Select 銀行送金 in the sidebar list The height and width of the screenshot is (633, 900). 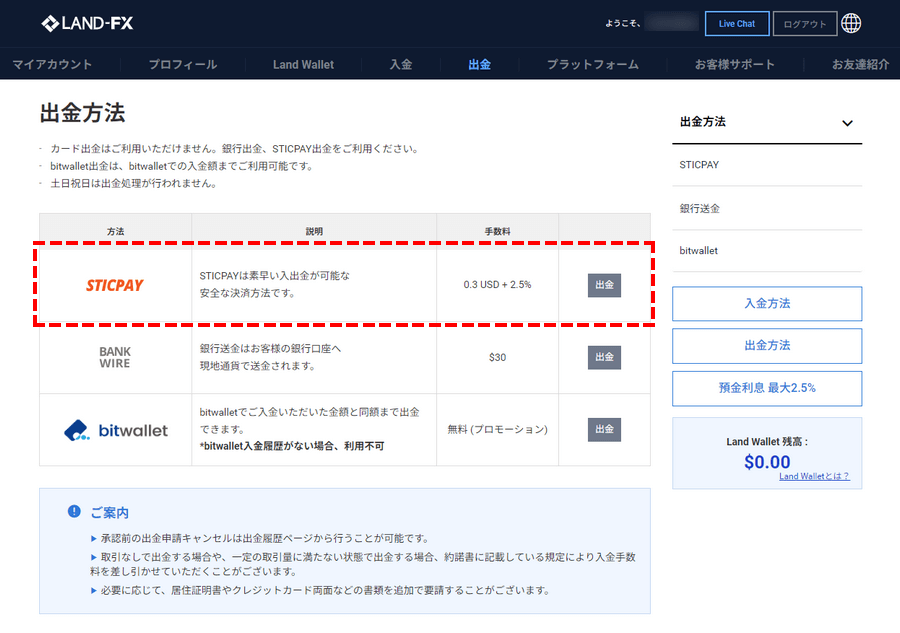click(x=700, y=208)
